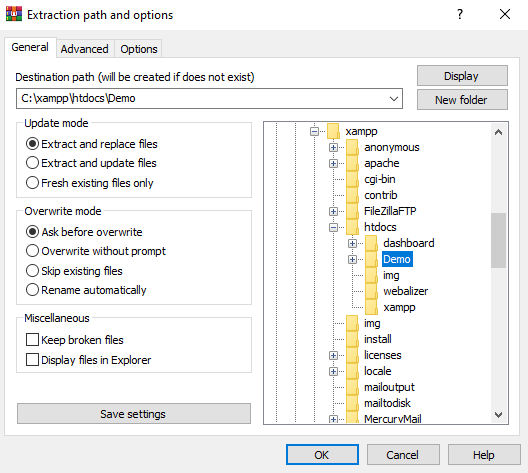Click the anonymous folder icon
528x473 pixels.
[x=352, y=147]
